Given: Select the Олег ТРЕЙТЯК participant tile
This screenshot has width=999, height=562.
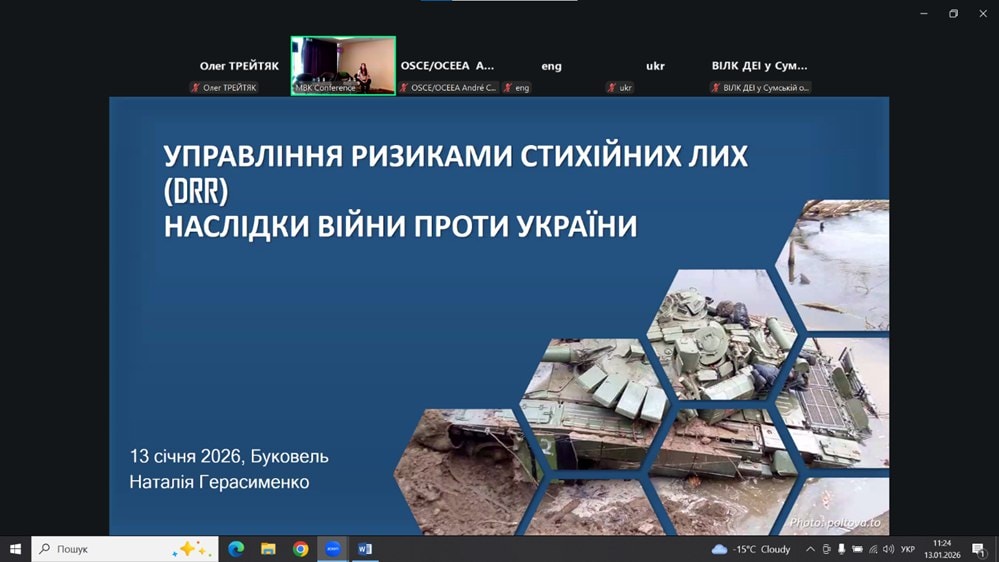Looking at the screenshot, I should (x=239, y=66).
